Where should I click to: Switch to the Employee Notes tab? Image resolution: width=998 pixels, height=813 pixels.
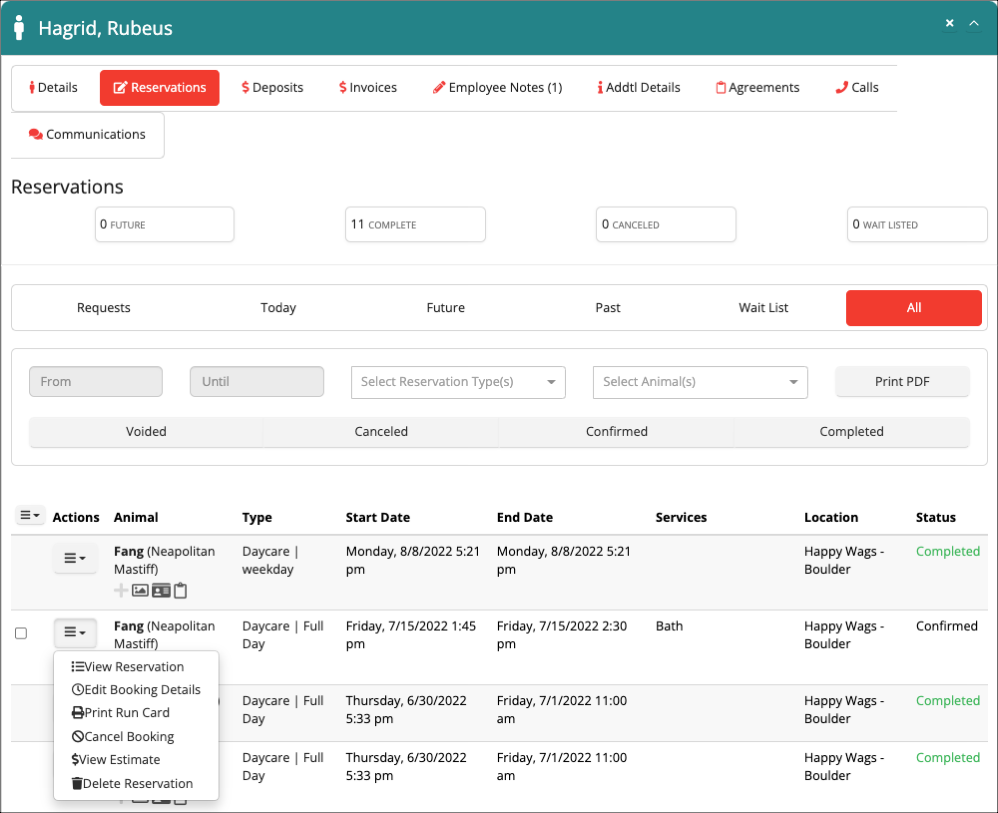pos(497,87)
